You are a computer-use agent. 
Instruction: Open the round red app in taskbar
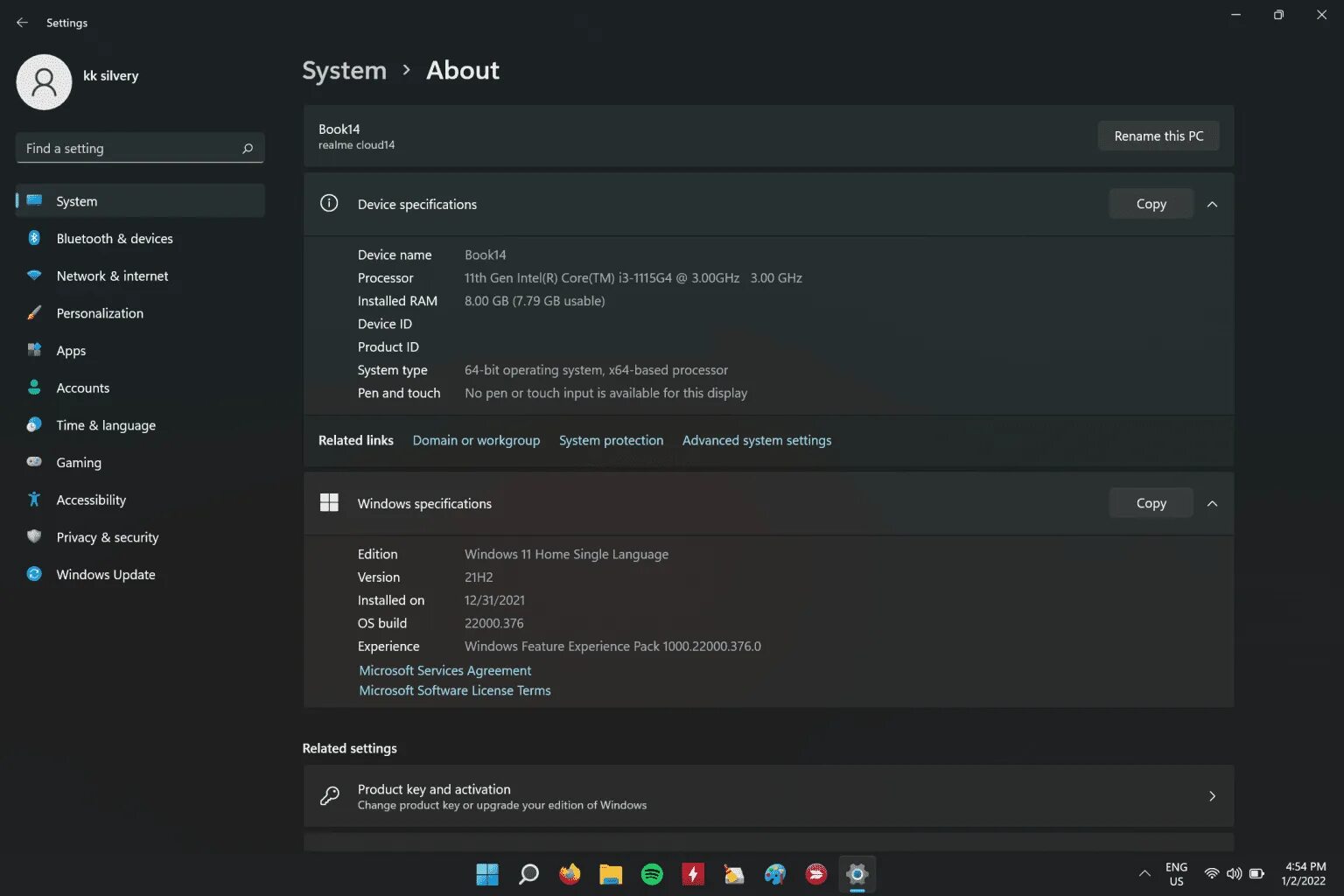pyautogui.click(x=816, y=874)
